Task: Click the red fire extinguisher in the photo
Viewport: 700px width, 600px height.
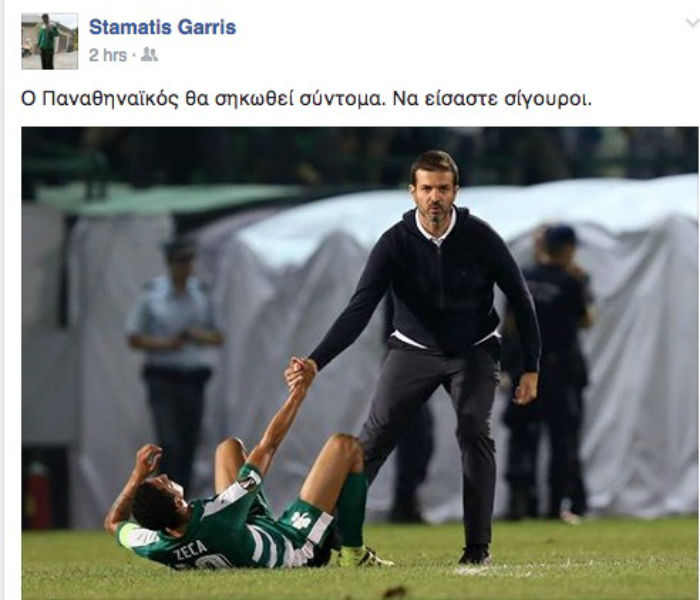Action: pyautogui.click(x=39, y=496)
